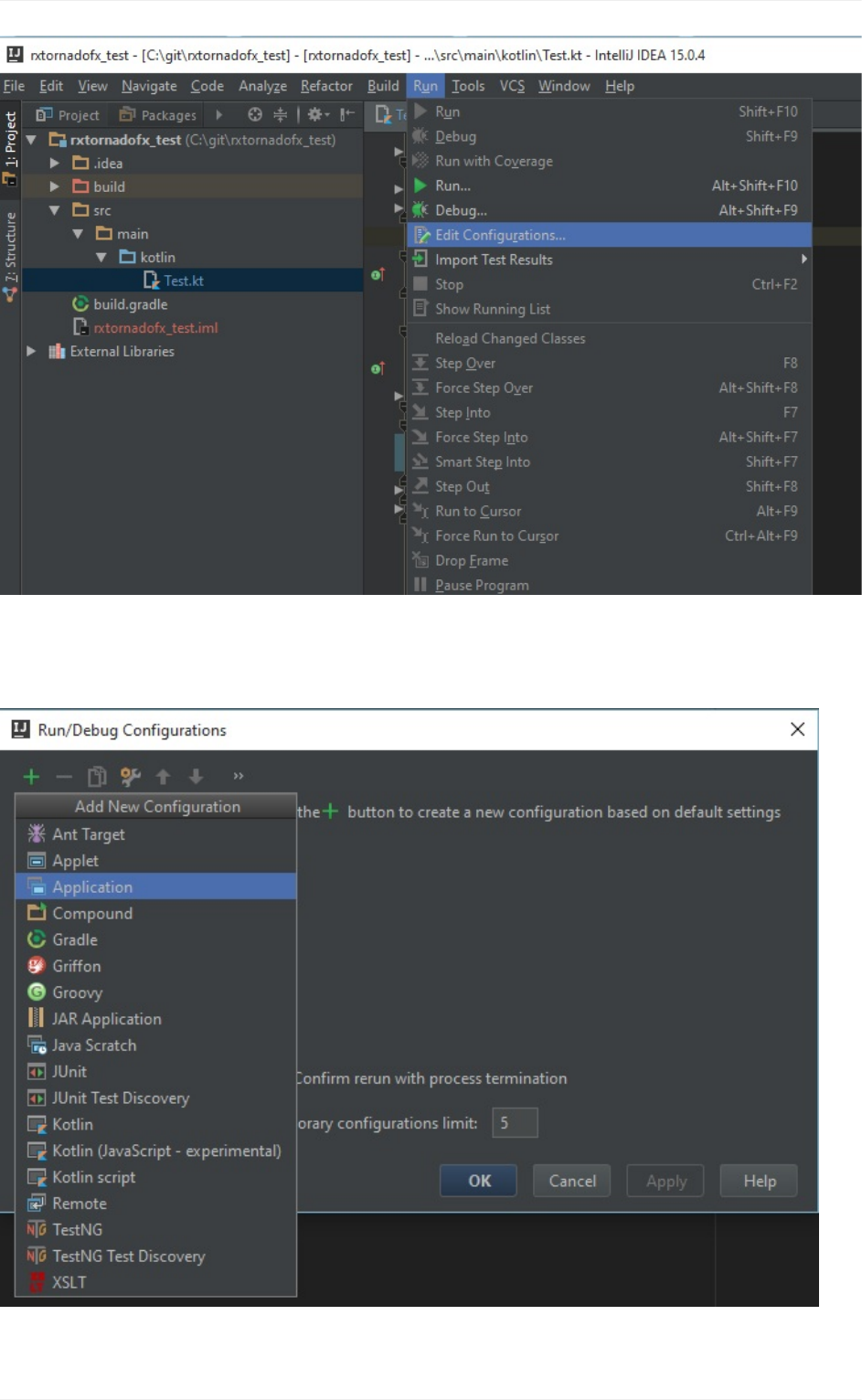
Task: Choose Application configuration type
Action: click(x=156, y=886)
